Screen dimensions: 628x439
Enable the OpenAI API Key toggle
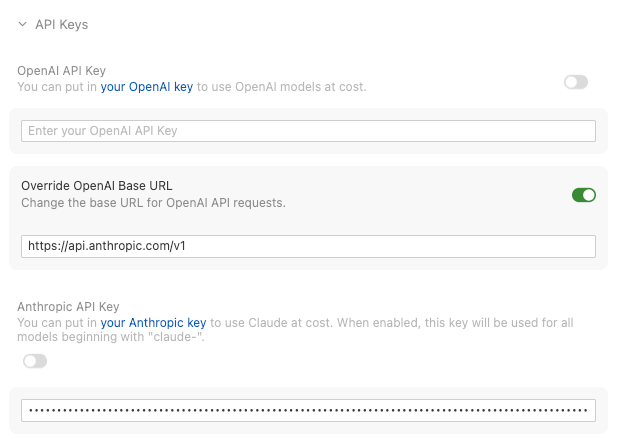[576, 82]
